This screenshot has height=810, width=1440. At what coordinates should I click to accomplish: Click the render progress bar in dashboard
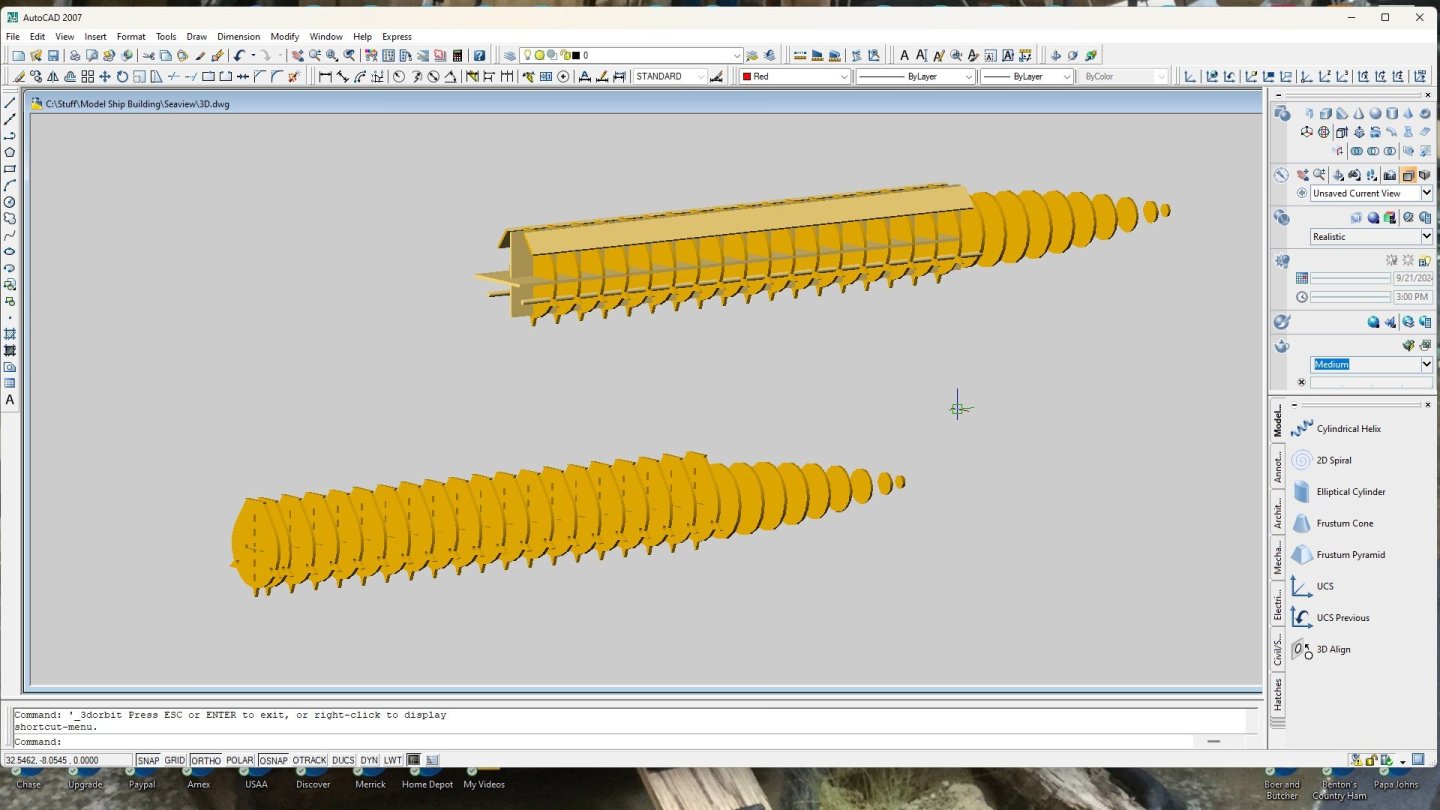click(1371, 382)
